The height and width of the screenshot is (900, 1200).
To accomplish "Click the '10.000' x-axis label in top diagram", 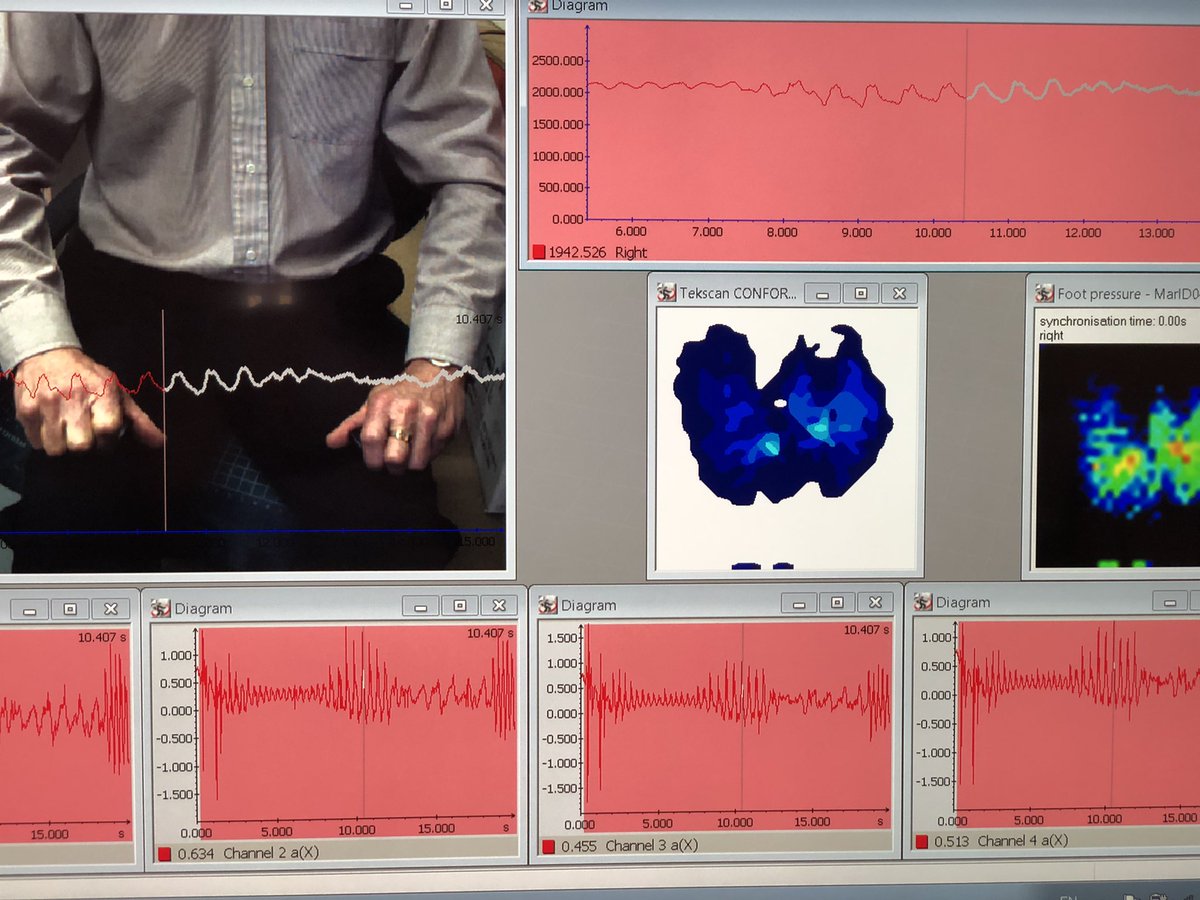I will tap(933, 232).
